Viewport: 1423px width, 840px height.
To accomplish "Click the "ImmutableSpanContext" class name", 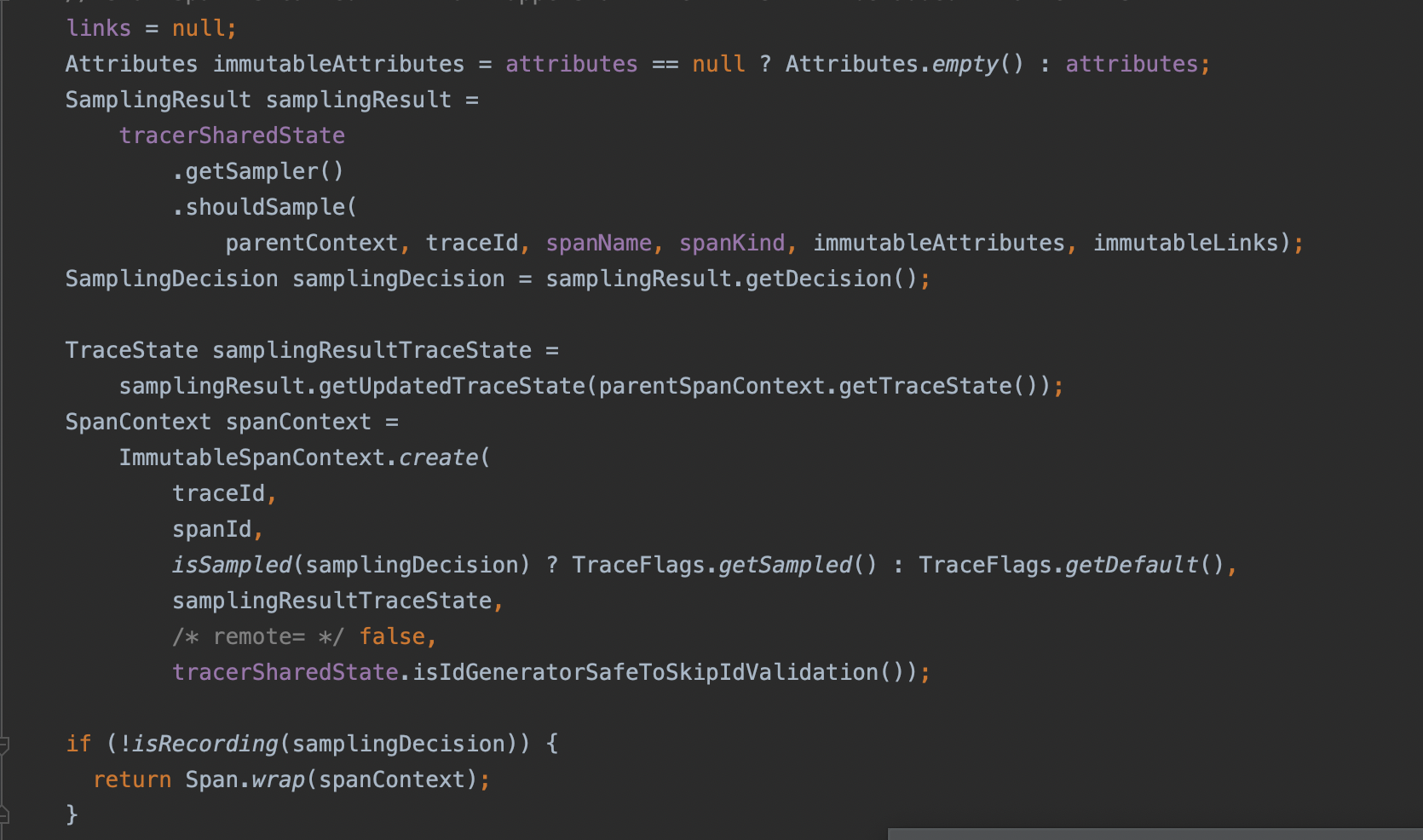I will tap(252, 457).
